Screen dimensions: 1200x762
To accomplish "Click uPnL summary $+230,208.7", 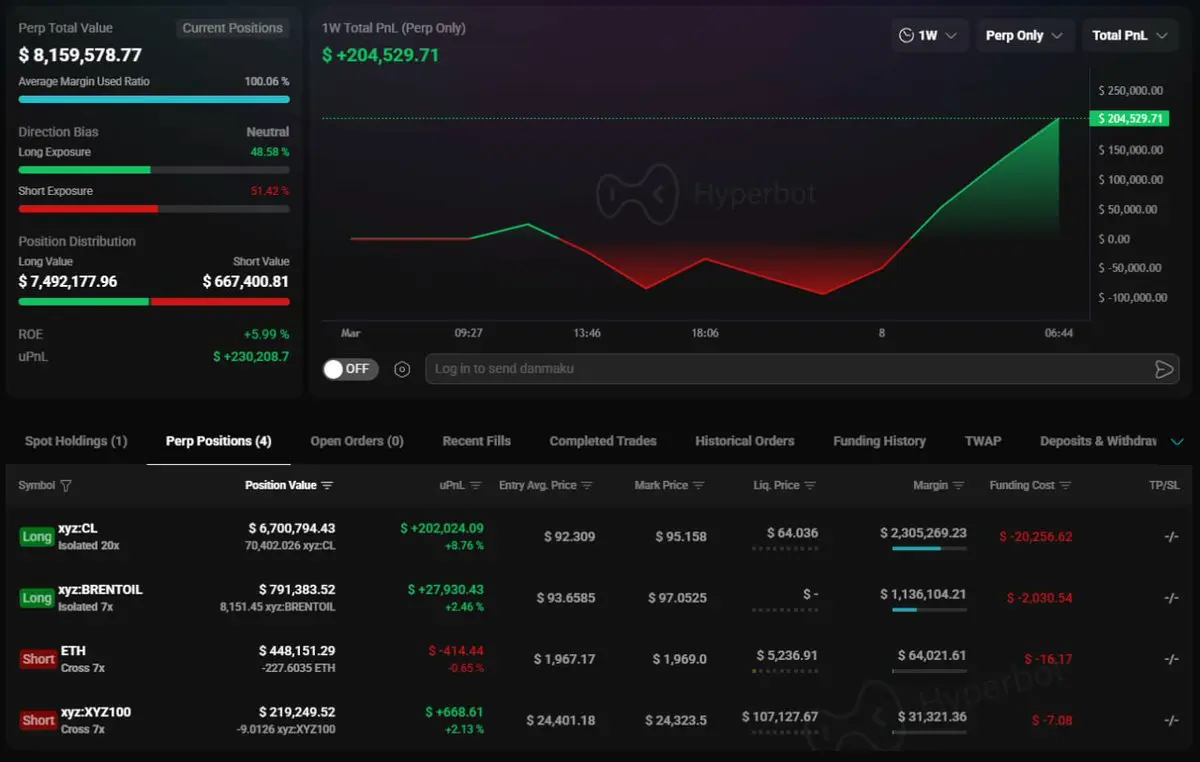I will [251, 356].
